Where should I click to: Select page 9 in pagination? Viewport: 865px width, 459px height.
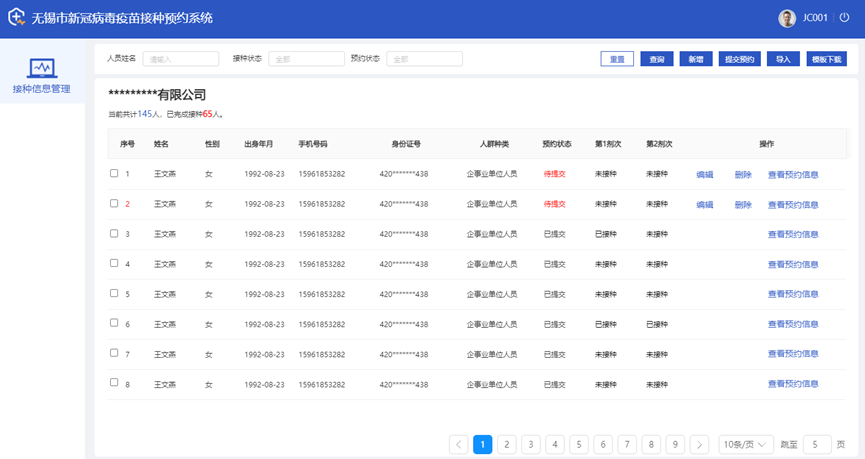pos(675,444)
